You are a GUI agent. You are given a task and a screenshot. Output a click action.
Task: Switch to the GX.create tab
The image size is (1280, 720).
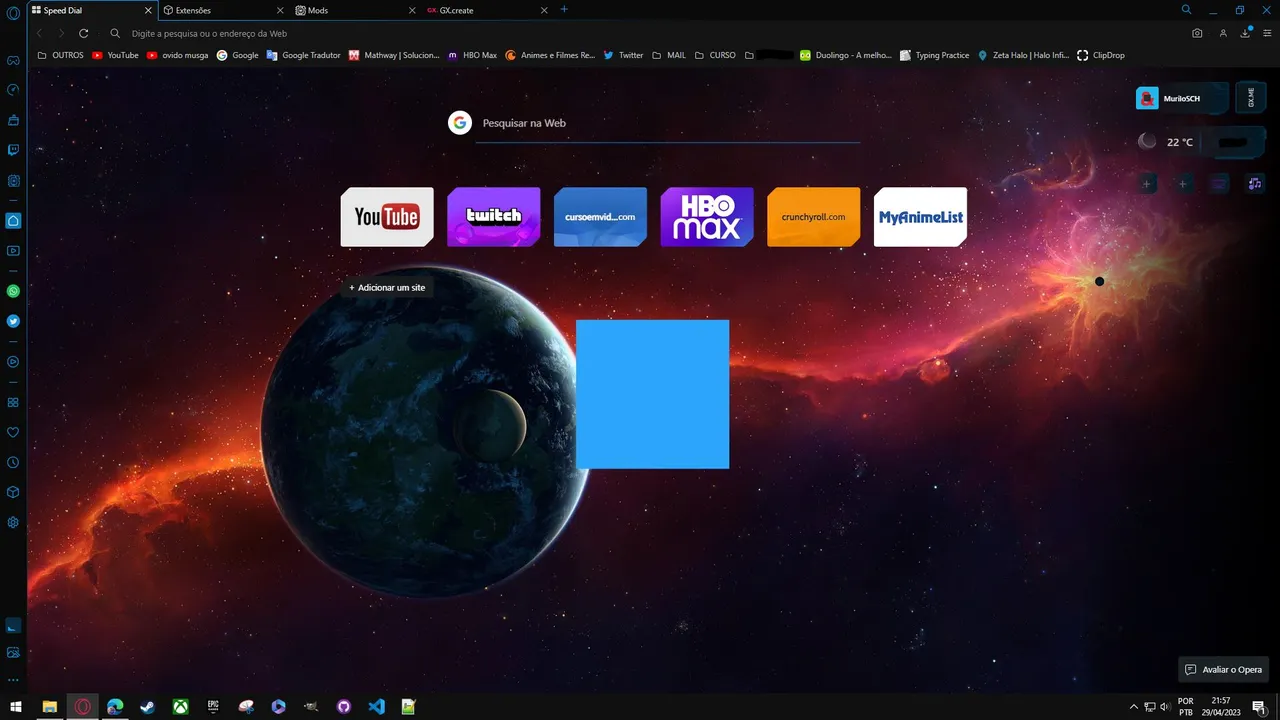pos(487,10)
